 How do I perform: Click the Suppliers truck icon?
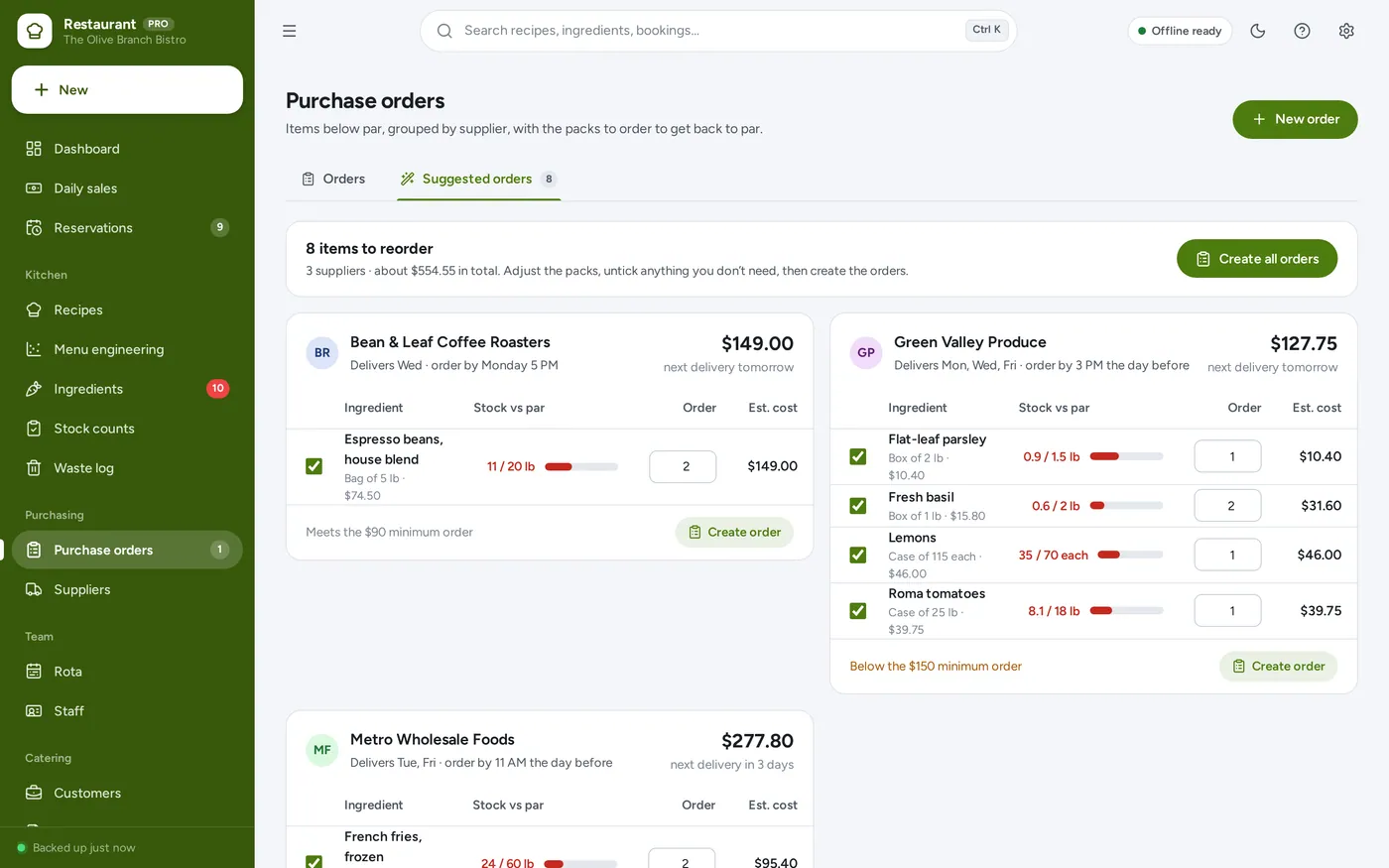pos(34,589)
